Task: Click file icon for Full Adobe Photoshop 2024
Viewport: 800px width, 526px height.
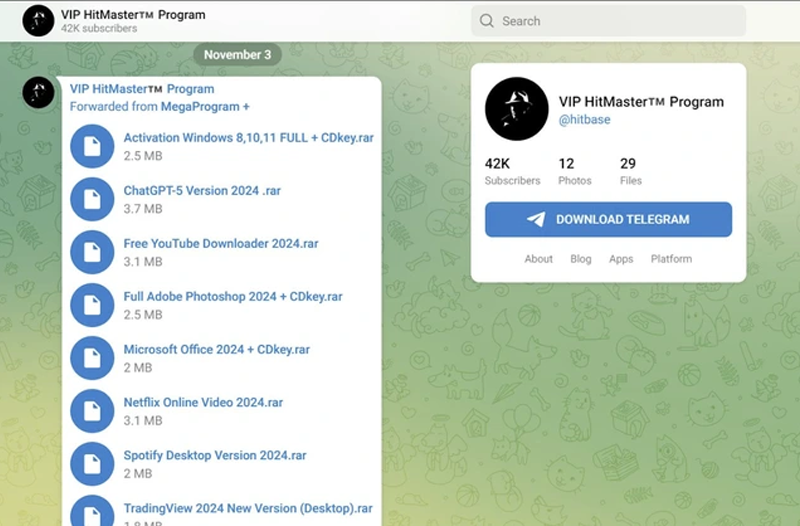Action: [92, 305]
